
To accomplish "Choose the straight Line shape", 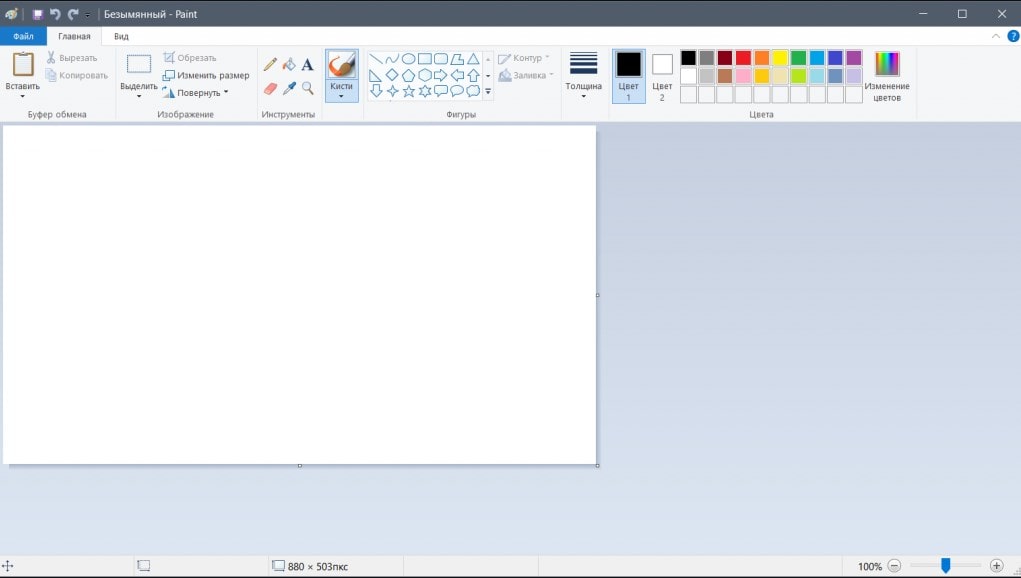I will [x=376, y=59].
